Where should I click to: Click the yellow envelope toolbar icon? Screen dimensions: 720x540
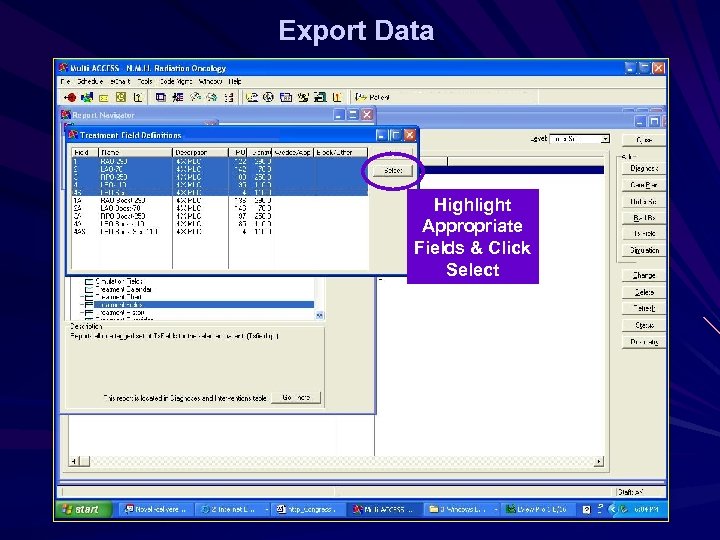(104, 98)
